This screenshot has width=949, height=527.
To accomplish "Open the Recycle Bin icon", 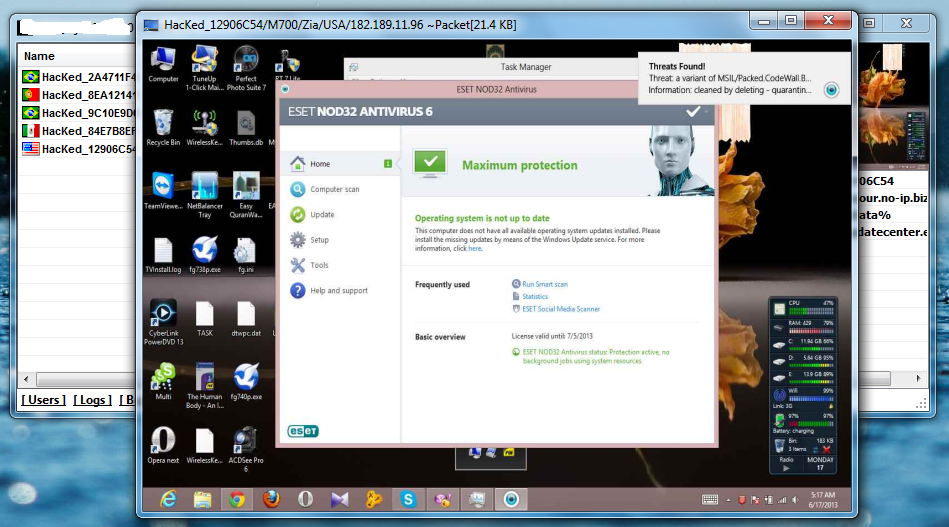I will click(163, 128).
